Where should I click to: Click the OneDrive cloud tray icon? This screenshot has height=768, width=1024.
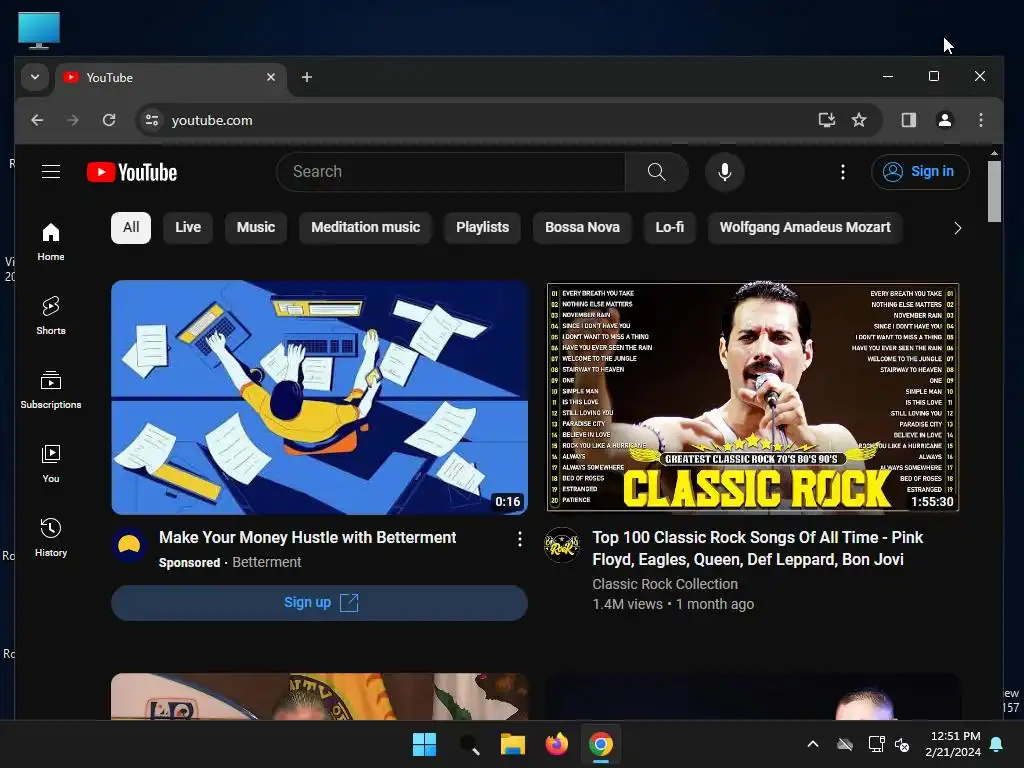tap(845, 744)
